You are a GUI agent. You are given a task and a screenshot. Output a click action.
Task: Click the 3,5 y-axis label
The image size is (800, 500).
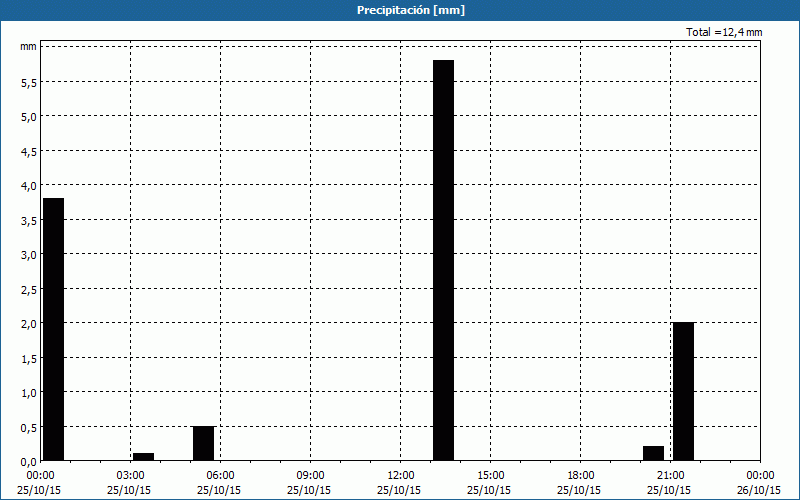(x=29, y=220)
